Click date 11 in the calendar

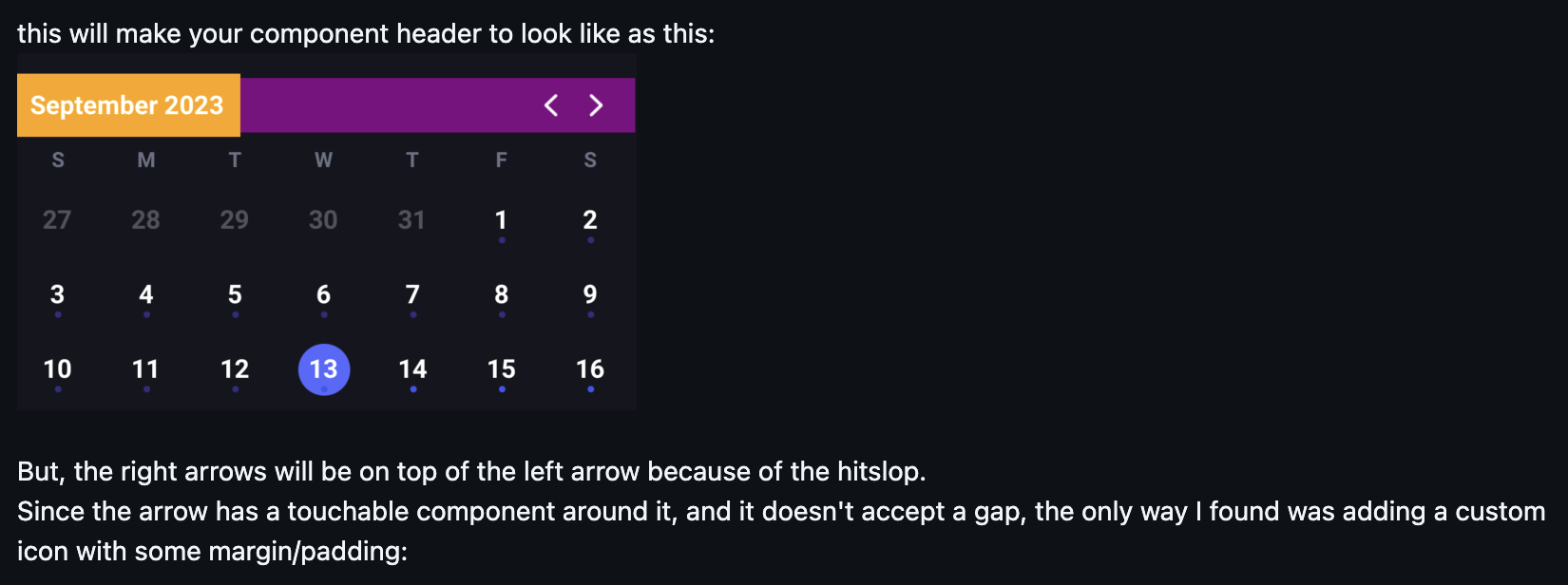click(x=145, y=369)
